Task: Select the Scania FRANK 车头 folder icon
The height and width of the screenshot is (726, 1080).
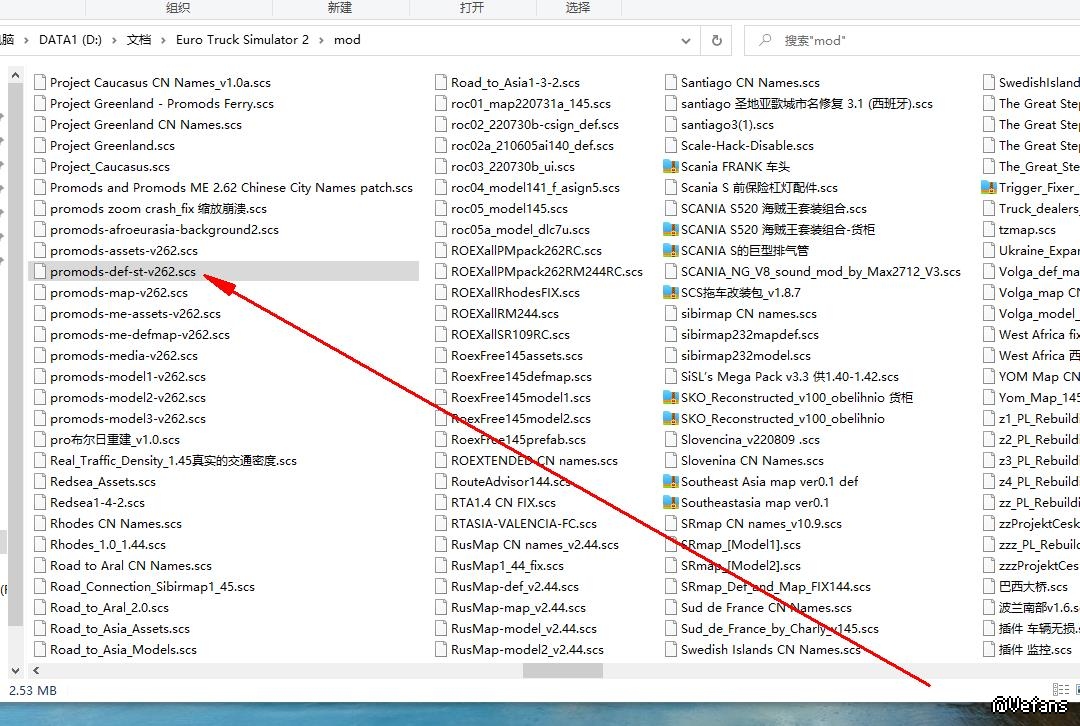Action: [670, 167]
